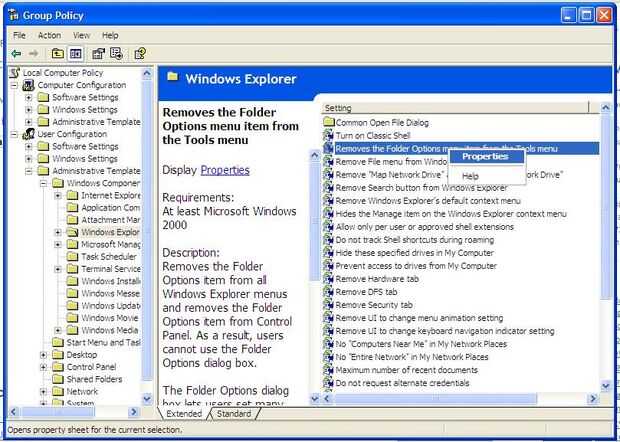Image resolution: width=620 pixels, height=442 pixels.
Task: Click the Common Open File Dialog folder icon
Action: [x=329, y=122]
